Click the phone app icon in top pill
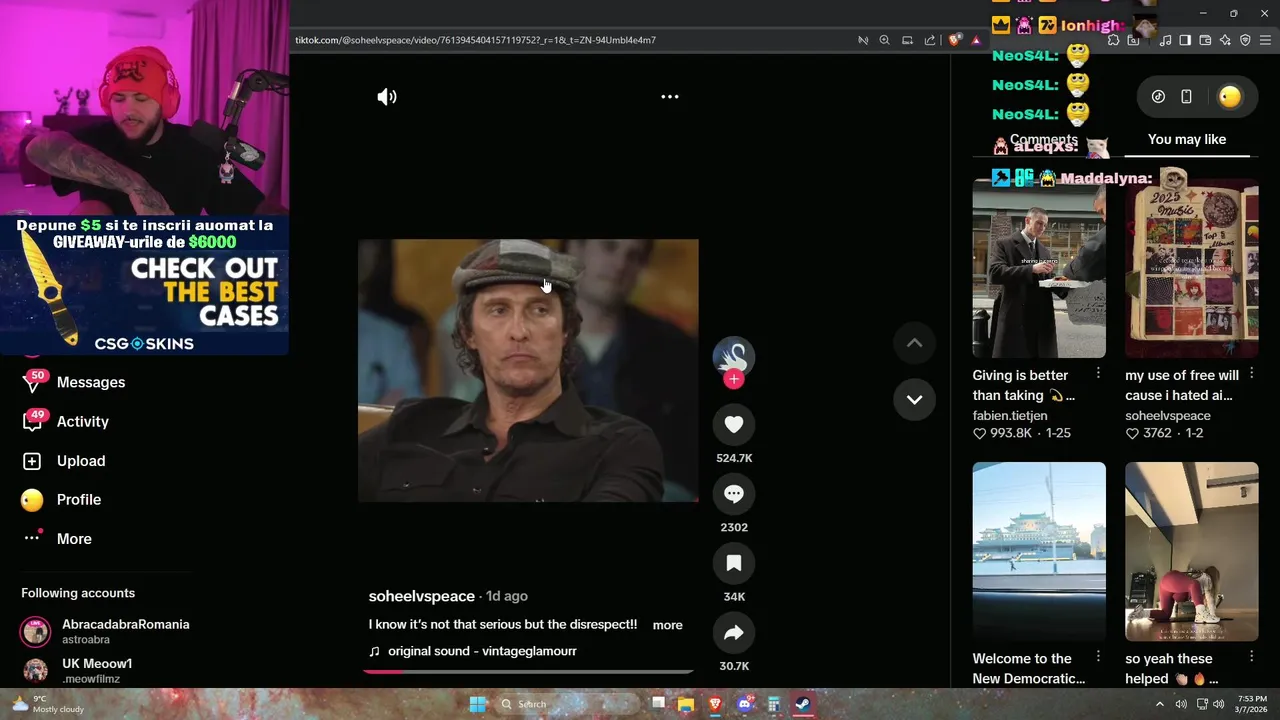1280x720 pixels. (x=1186, y=97)
